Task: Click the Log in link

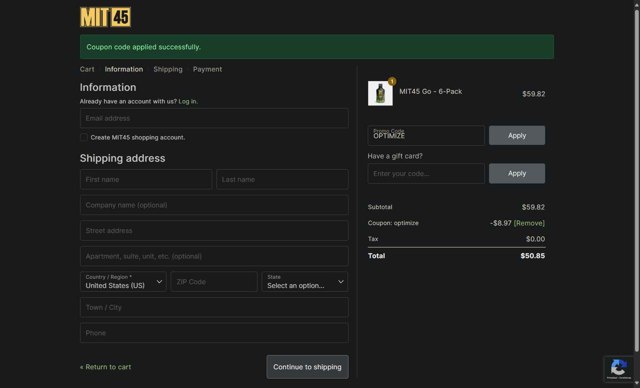Action: tap(187, 101)
